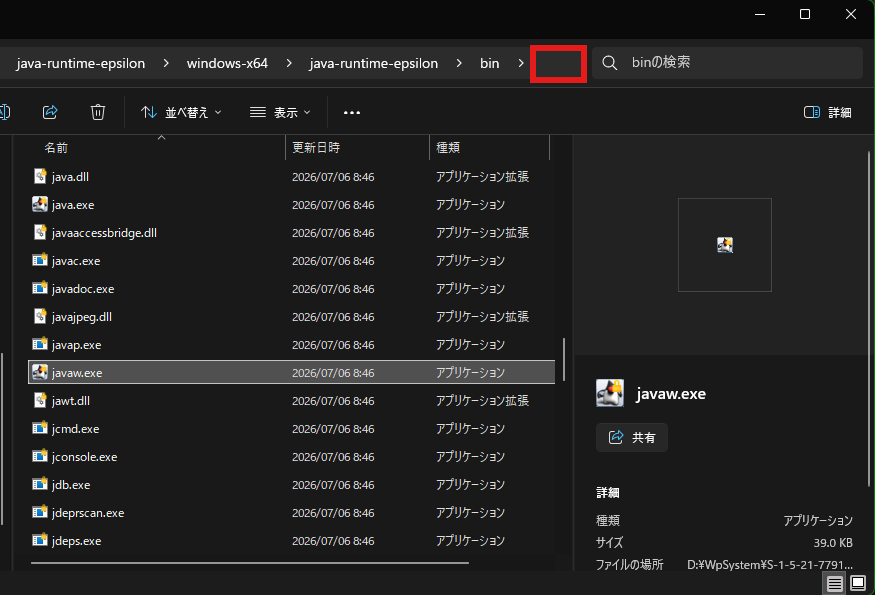Click javac.exe file icon

click(x=40, y=260)
